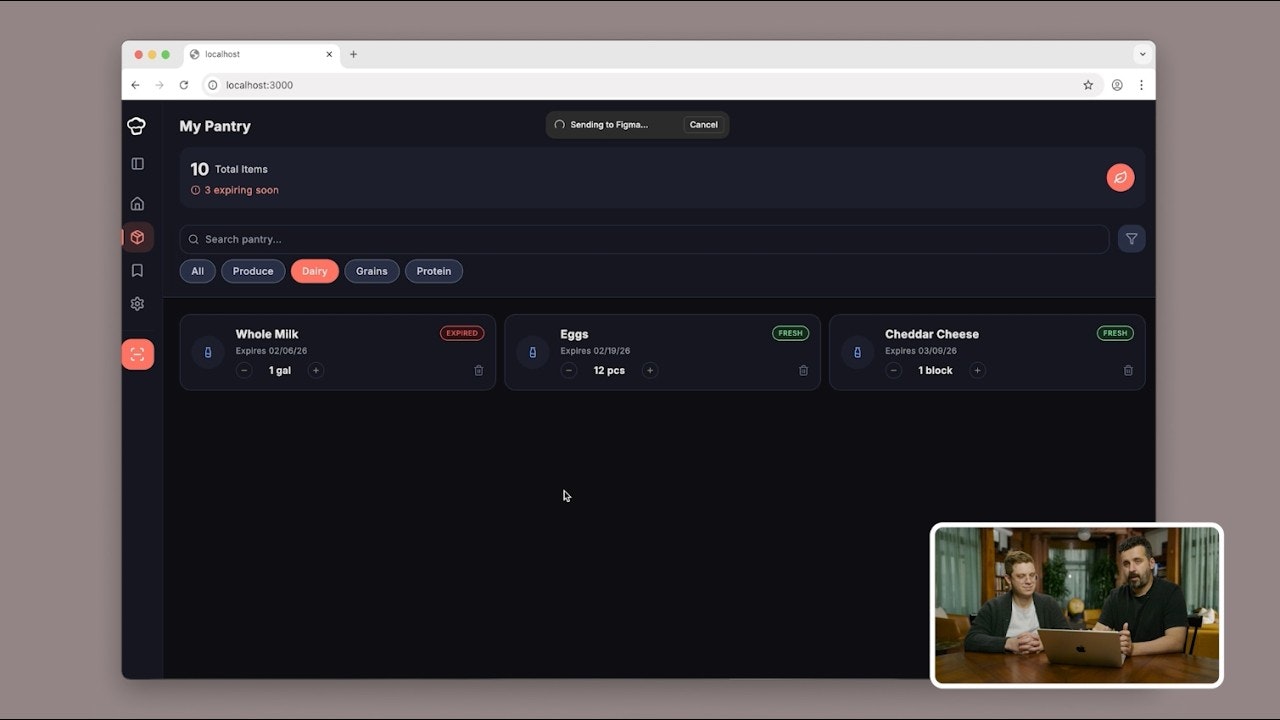Screen dimensions: 1280x720
Task: Click the chef hat app logo
Action: click(x=137, y=126)
